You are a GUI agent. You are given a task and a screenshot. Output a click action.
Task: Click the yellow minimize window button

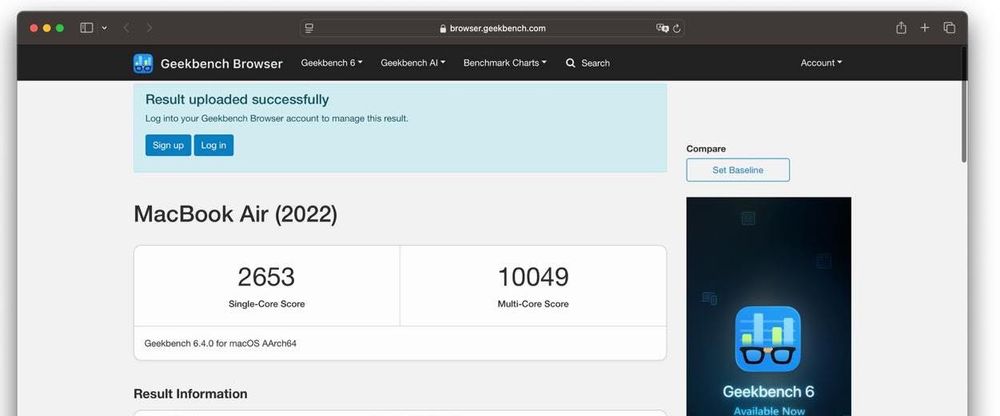coord(47,28)
